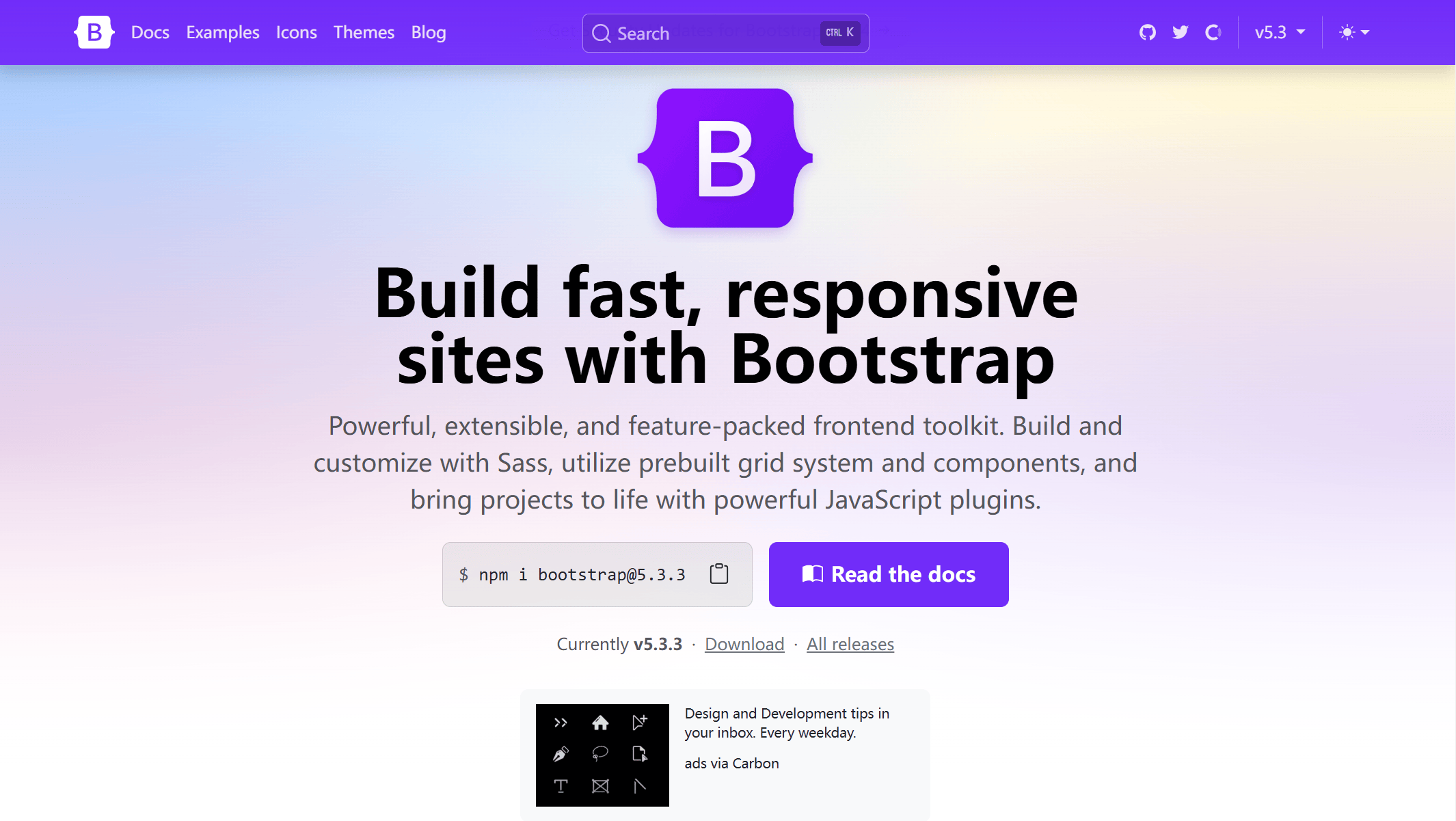Click the book icon on Read the docs
Image resolution: width=1456 pixels, height=821 pixels.
(x=812, y=574)
